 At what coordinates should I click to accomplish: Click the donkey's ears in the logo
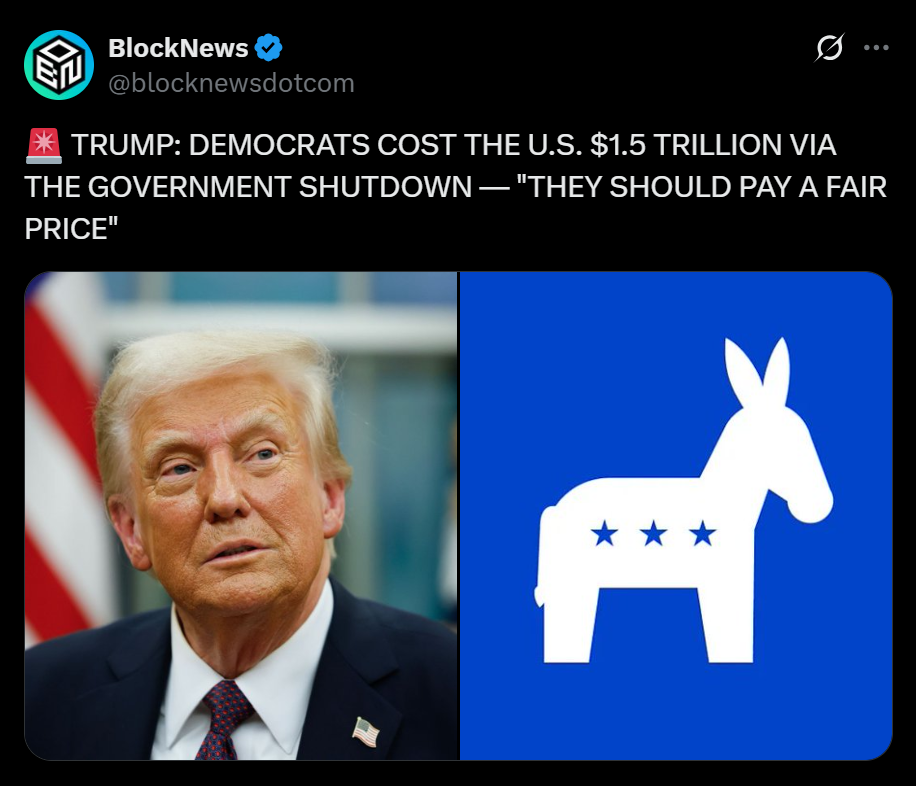click(758, 372)
